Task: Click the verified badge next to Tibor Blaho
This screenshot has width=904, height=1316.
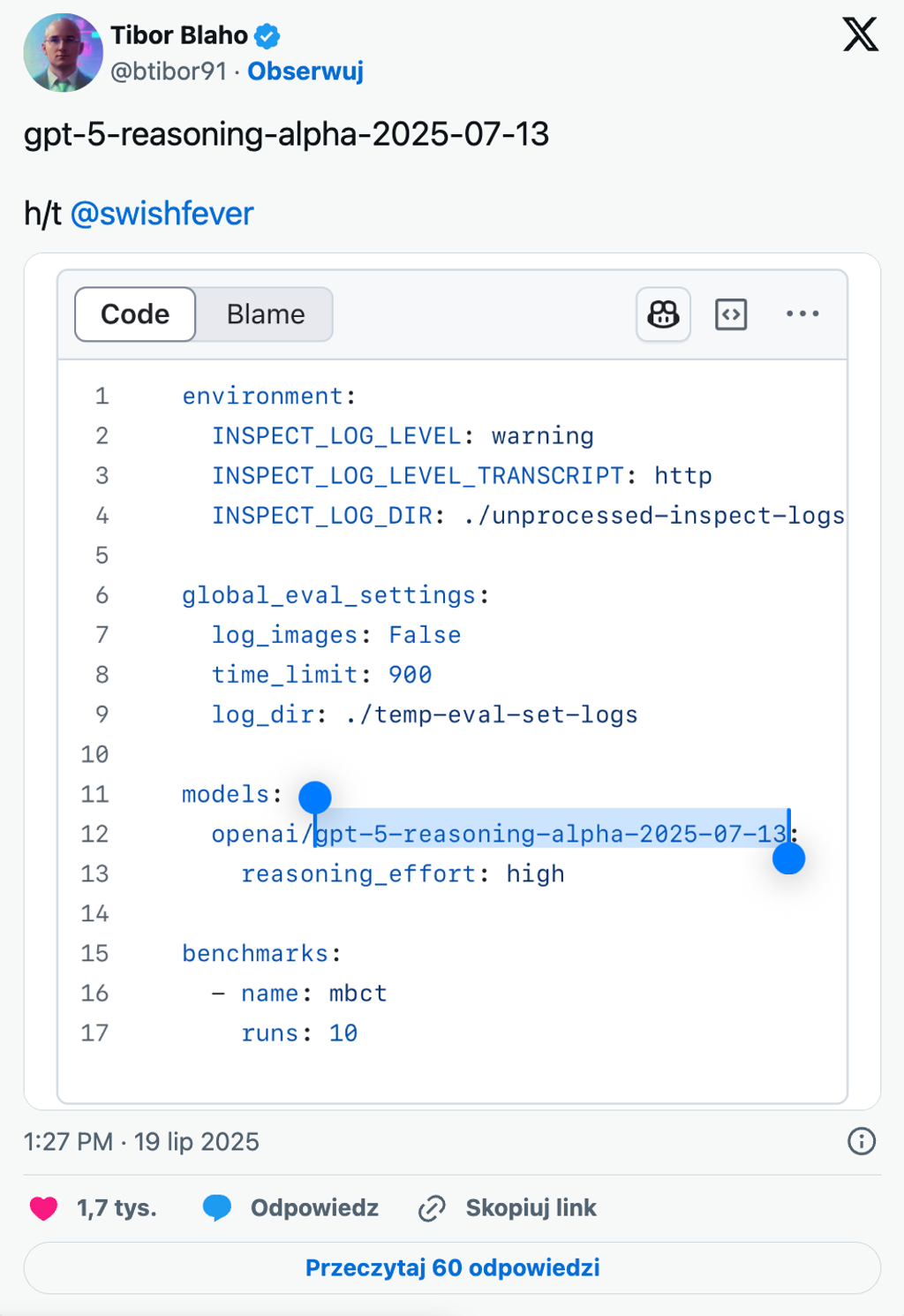Action: (x=267, y=36)
